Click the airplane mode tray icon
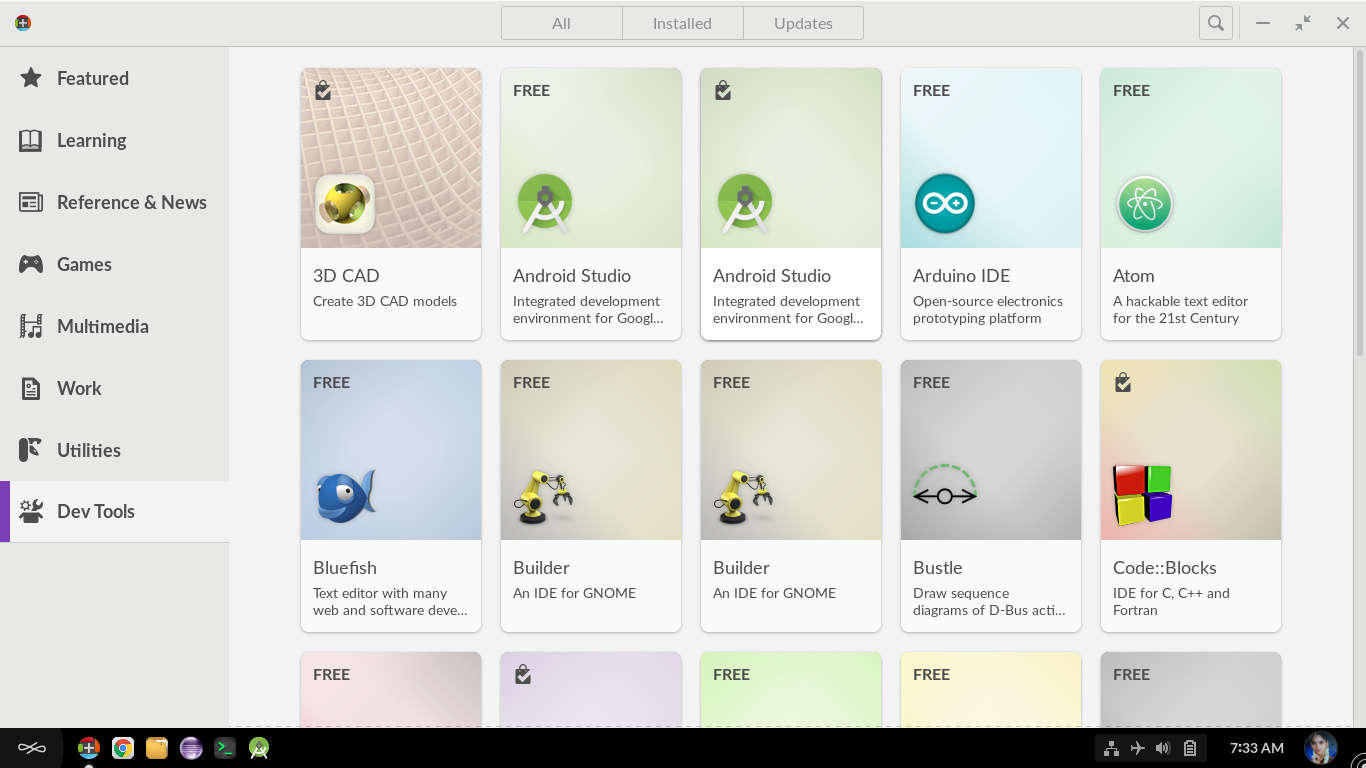The height and width of the screenshot is (768, 1366). tap(1137, 748)
